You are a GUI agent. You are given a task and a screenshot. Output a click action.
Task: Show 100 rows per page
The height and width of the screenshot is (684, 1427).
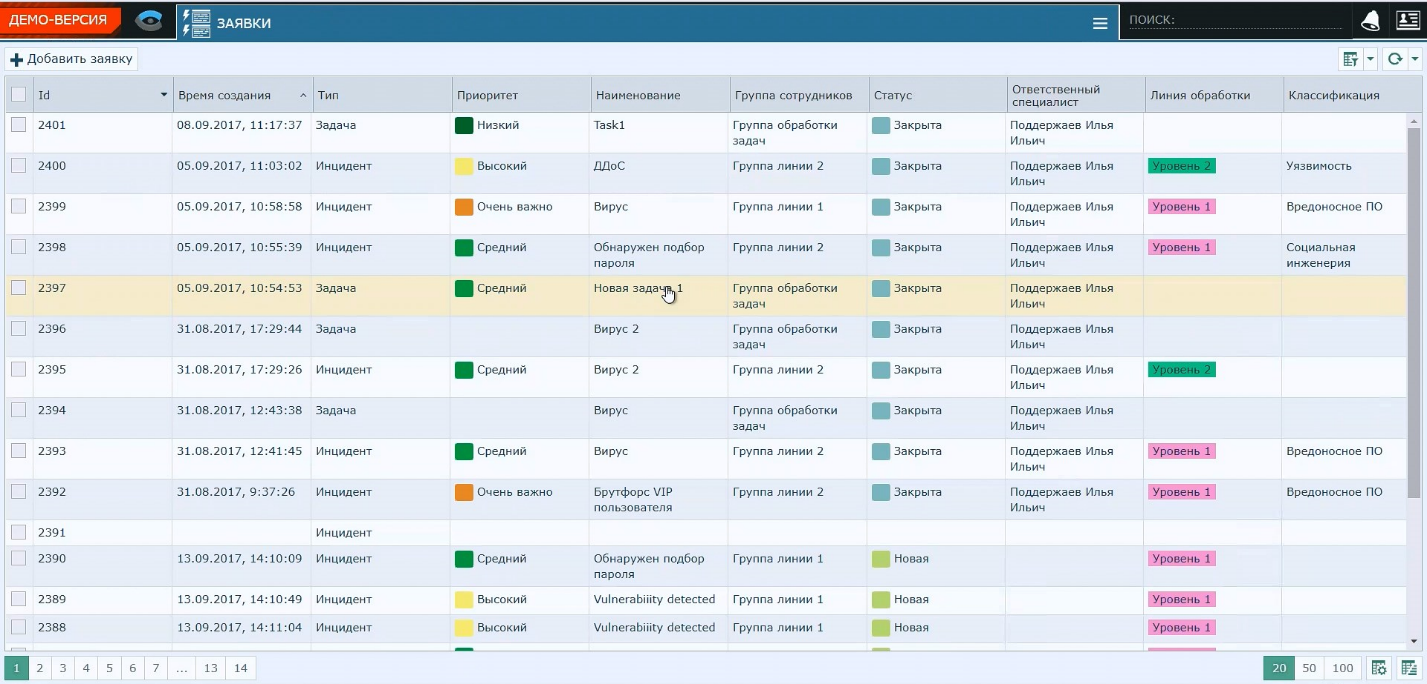(1342, 668)
